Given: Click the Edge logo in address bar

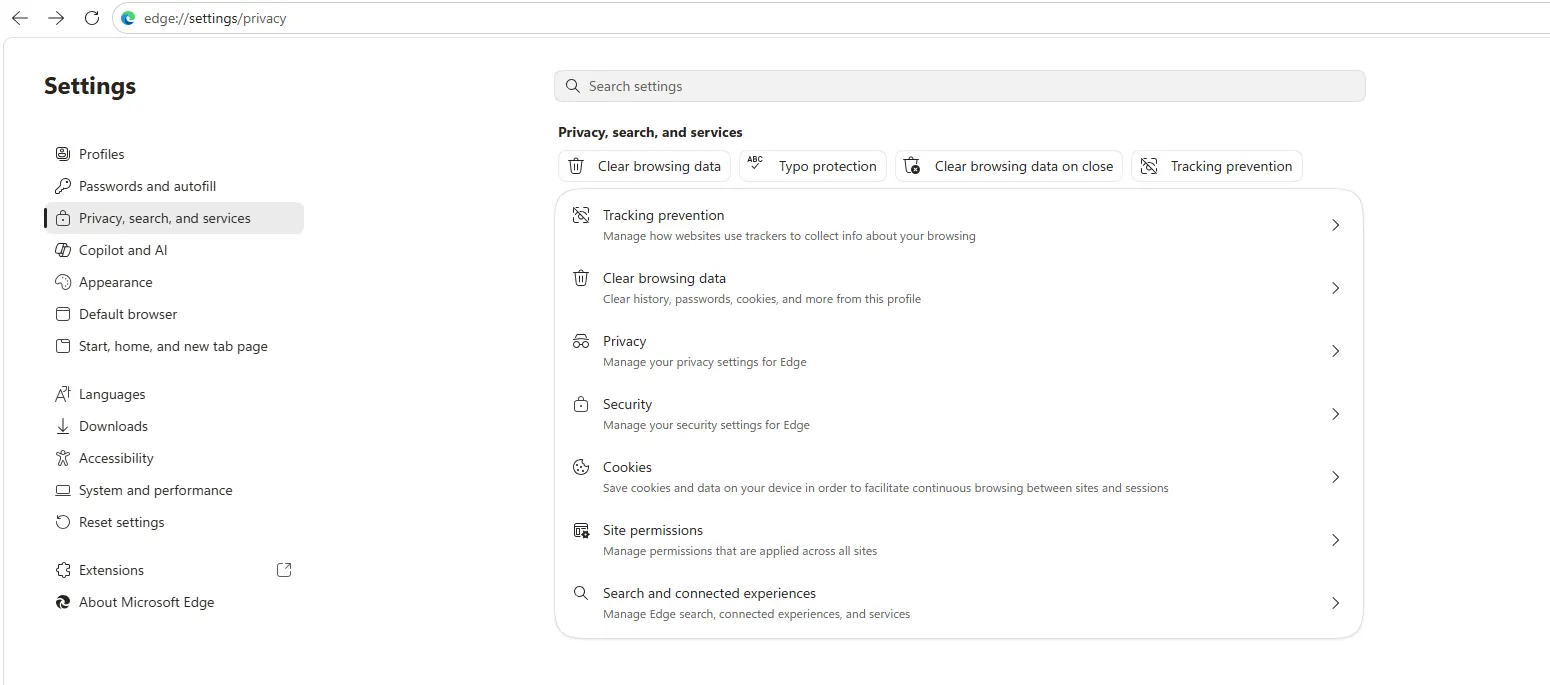Looking at the screenshot, I should pos(128,18).
